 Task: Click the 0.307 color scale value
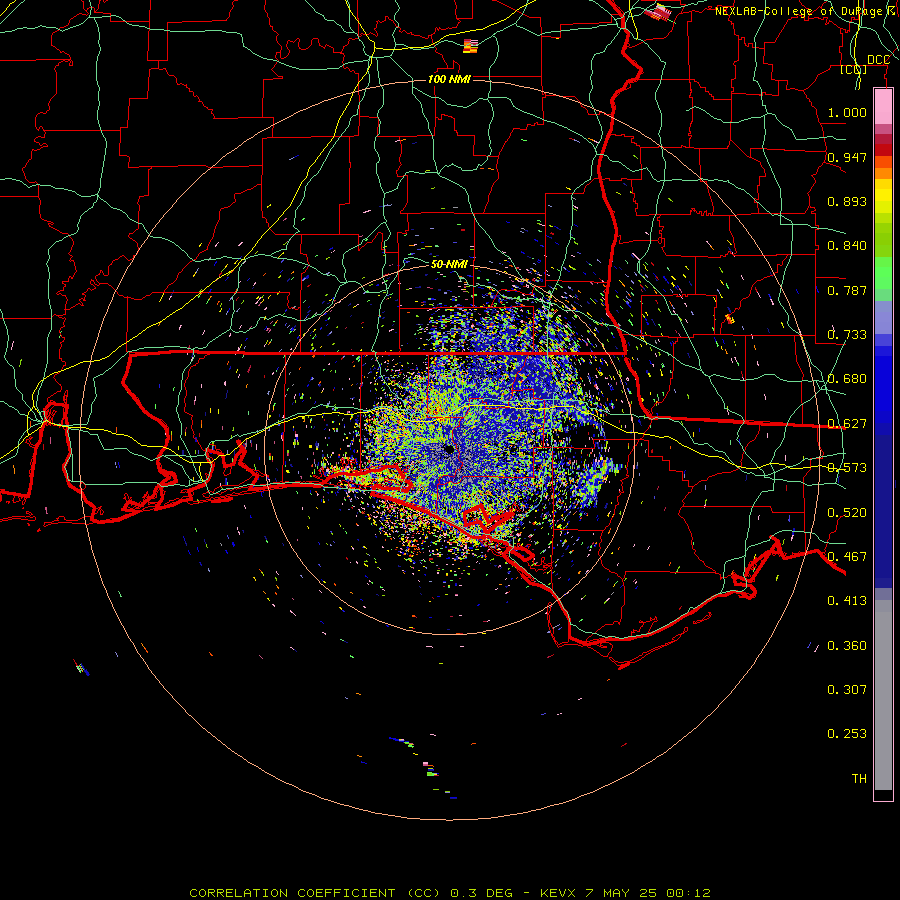coord(847,690)
